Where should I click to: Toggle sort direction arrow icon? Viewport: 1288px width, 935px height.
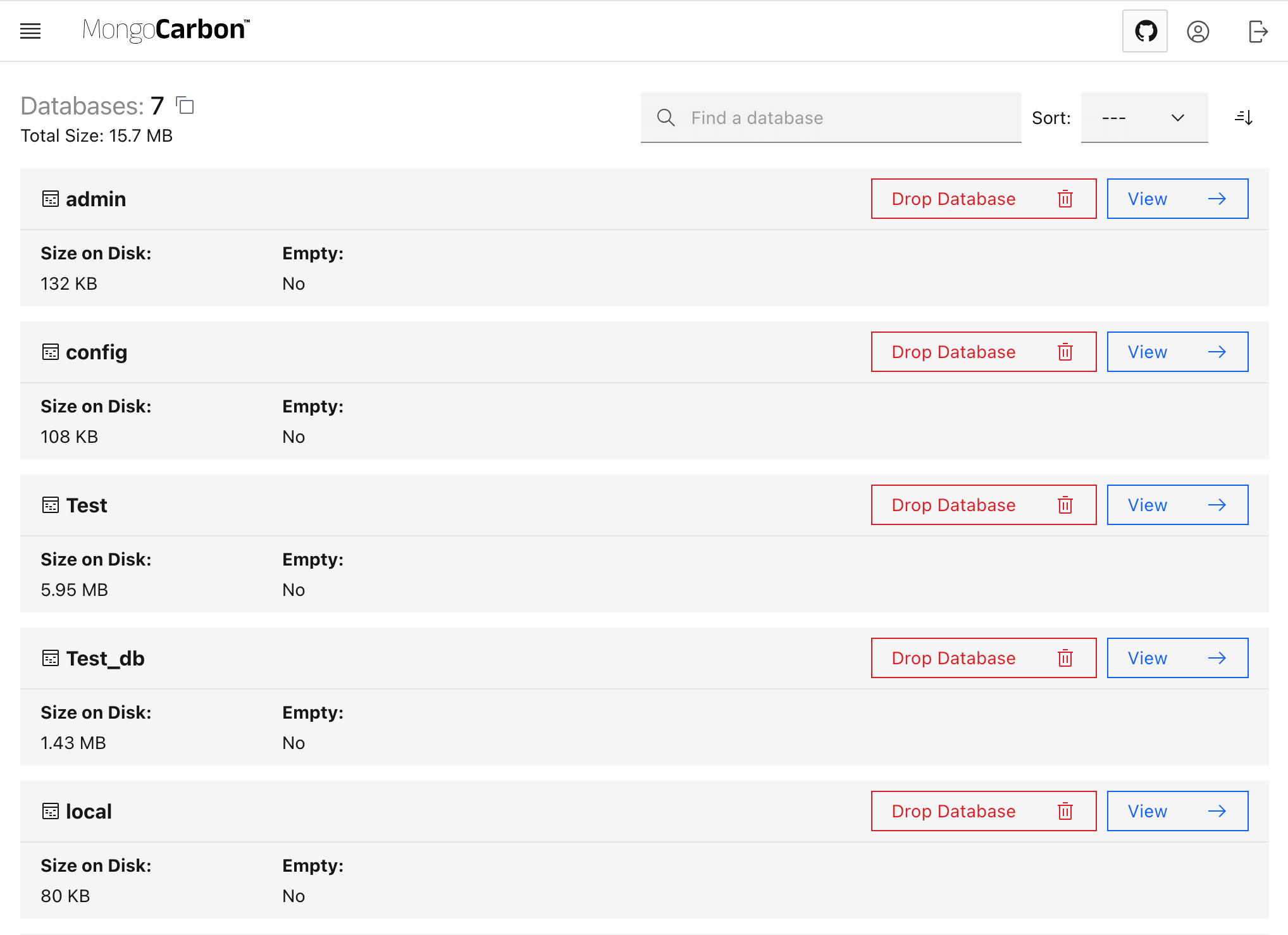click(x=1244, y=118)
